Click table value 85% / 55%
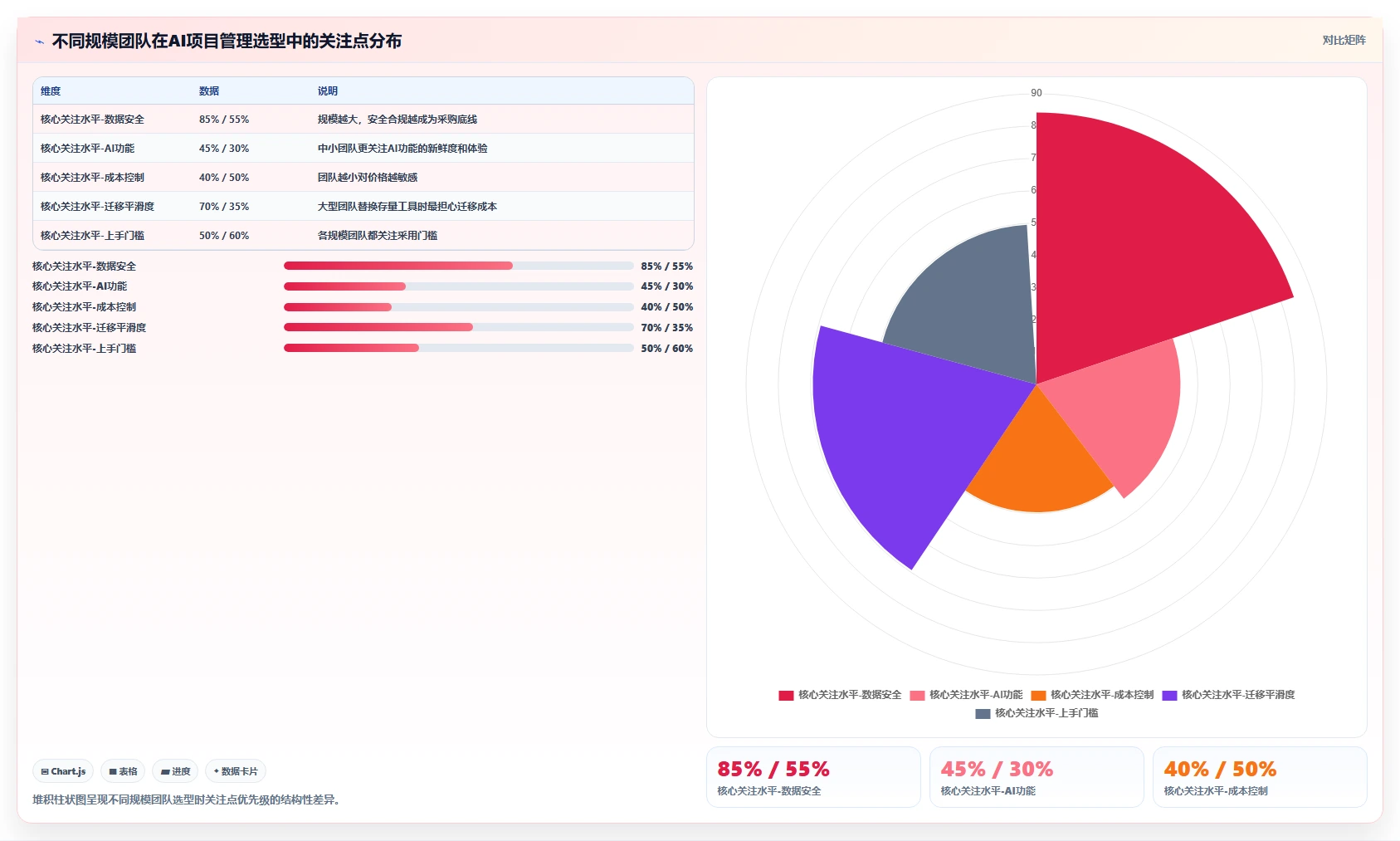The height and width of the screenshot is (841, 1400). [224, 120]
